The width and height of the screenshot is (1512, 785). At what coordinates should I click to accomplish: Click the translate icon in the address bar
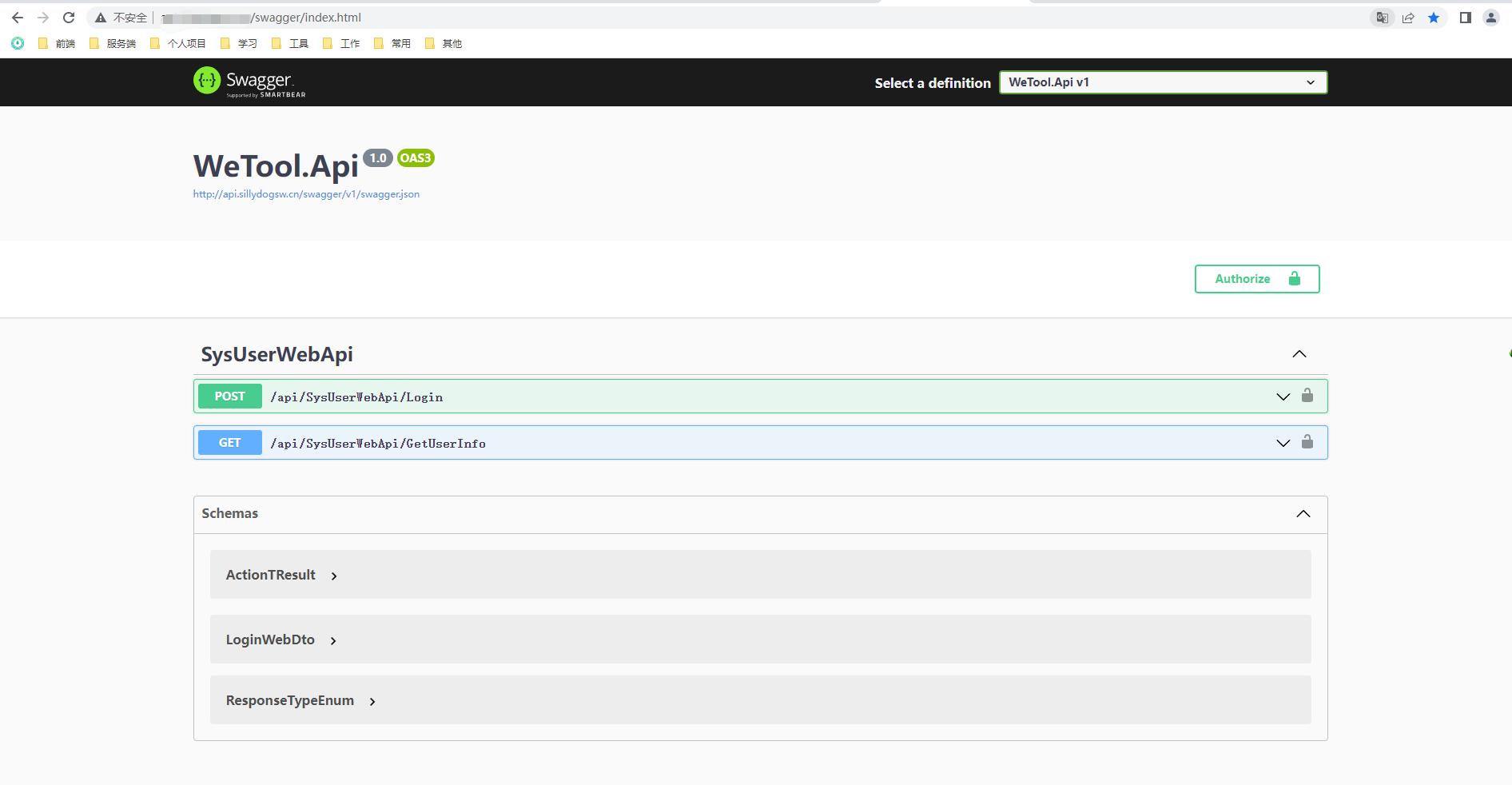[x=1382, y=17]
